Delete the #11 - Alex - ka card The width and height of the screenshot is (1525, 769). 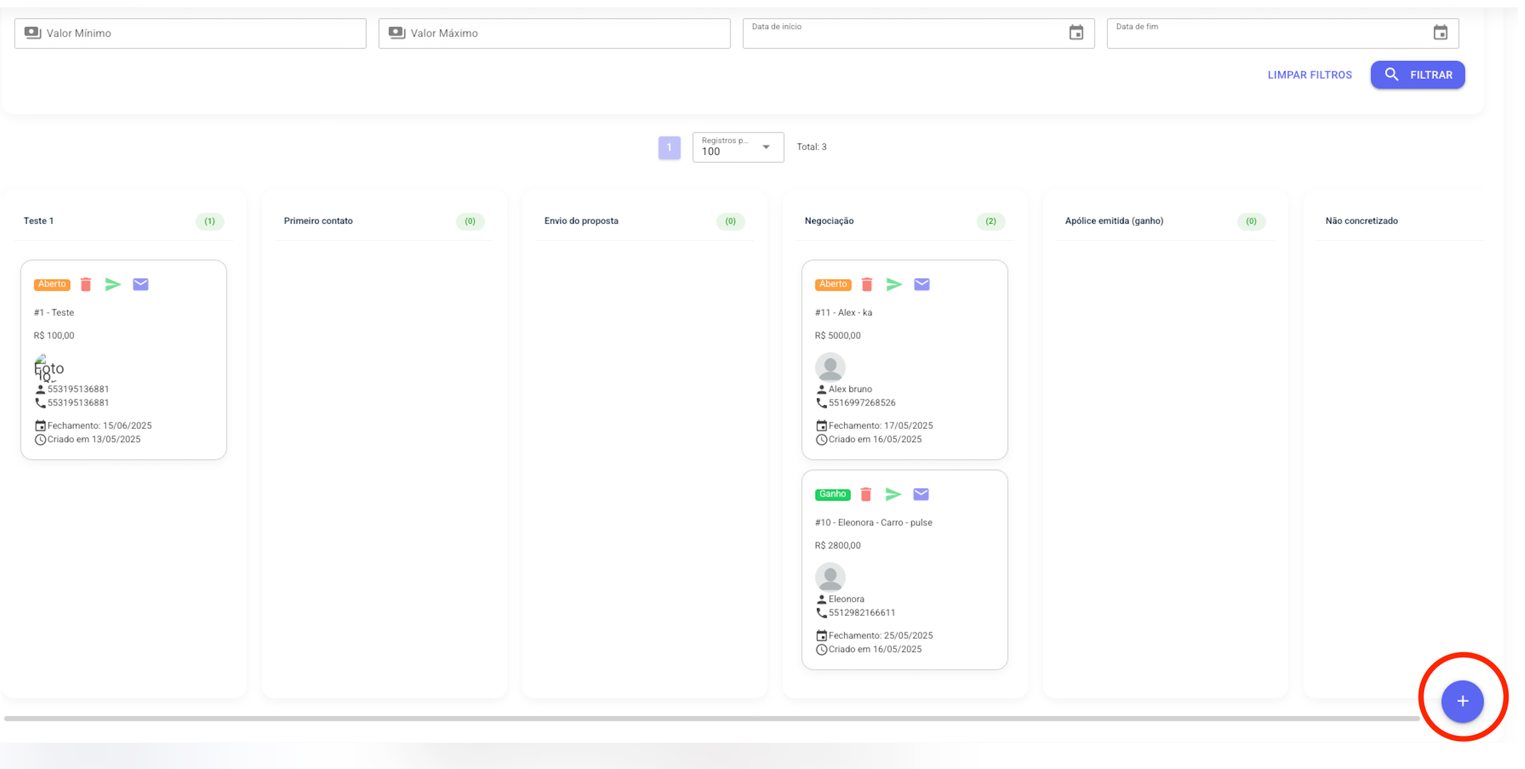pos(867,285)
